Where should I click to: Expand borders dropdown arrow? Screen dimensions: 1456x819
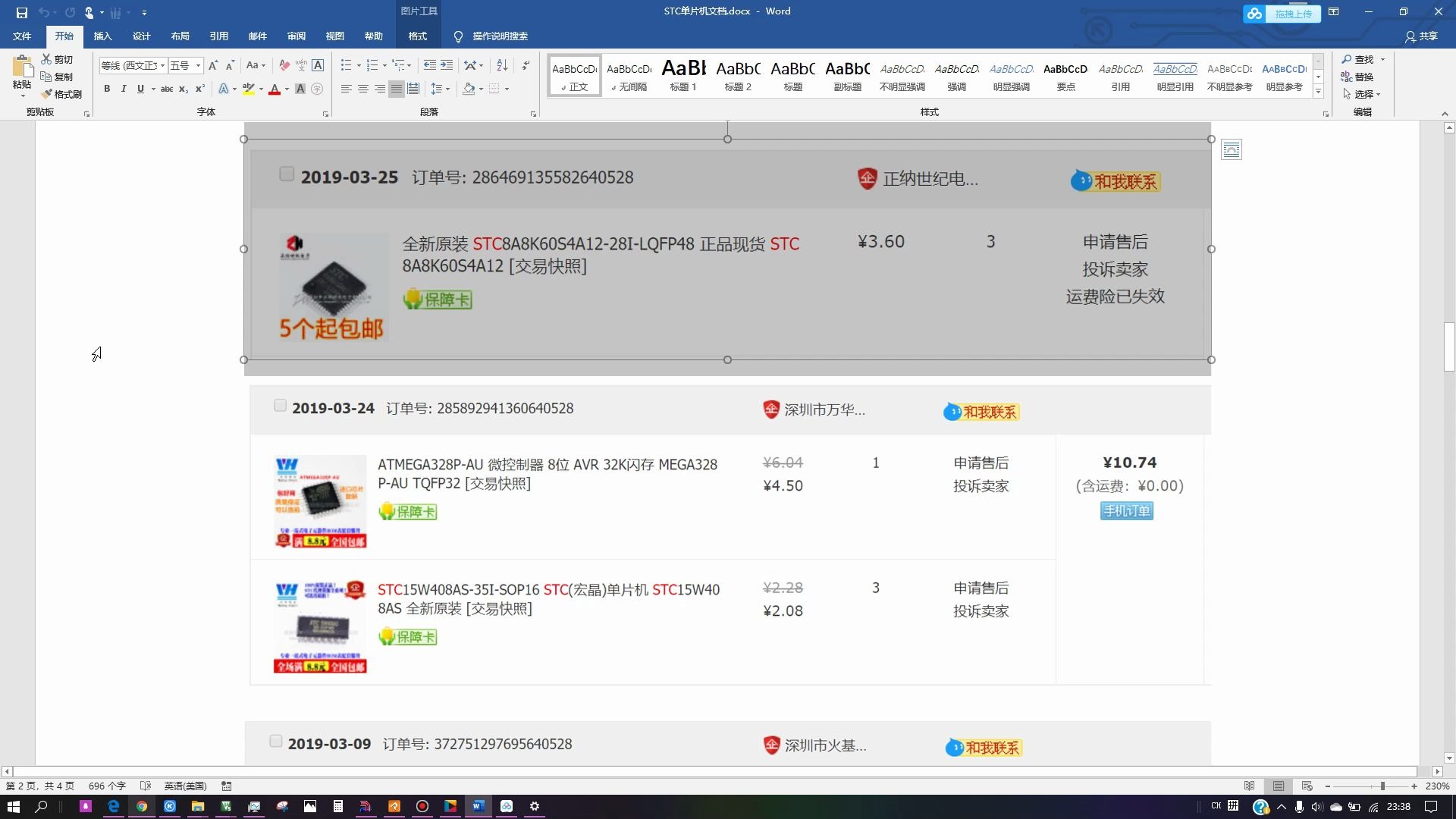507,89
